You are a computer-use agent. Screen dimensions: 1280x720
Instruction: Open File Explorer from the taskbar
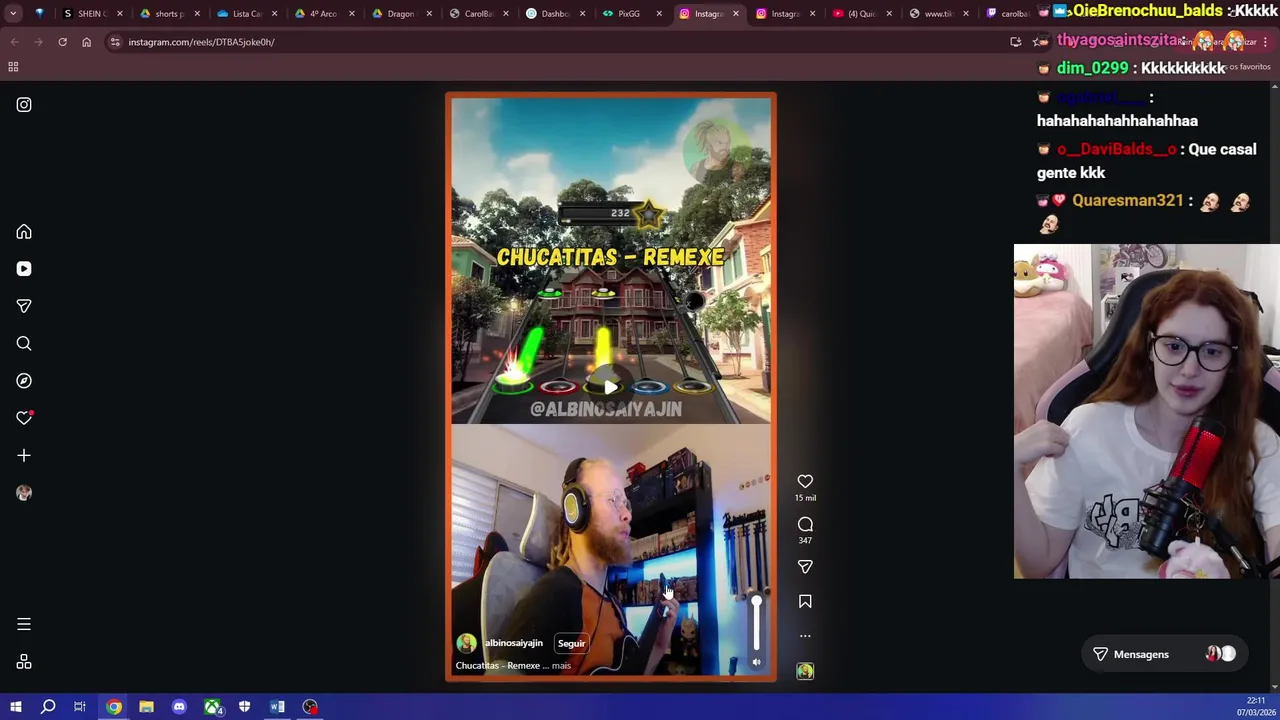click(x=146, y=707)
